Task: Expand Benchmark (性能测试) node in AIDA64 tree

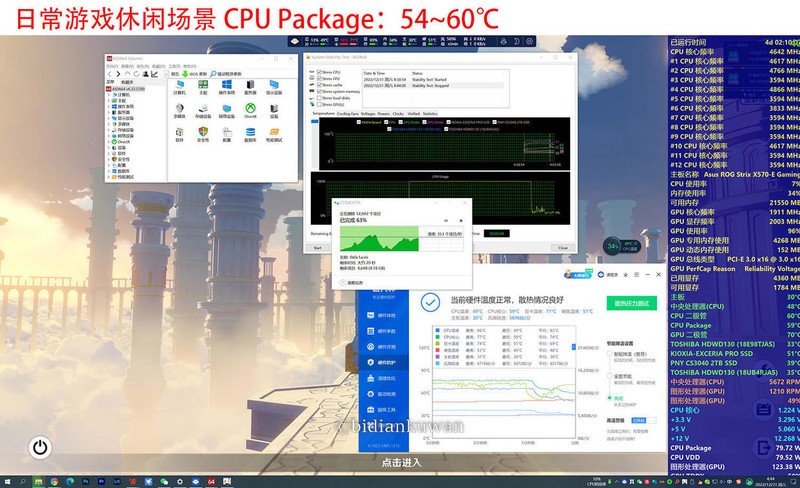Action: (108, 177)
